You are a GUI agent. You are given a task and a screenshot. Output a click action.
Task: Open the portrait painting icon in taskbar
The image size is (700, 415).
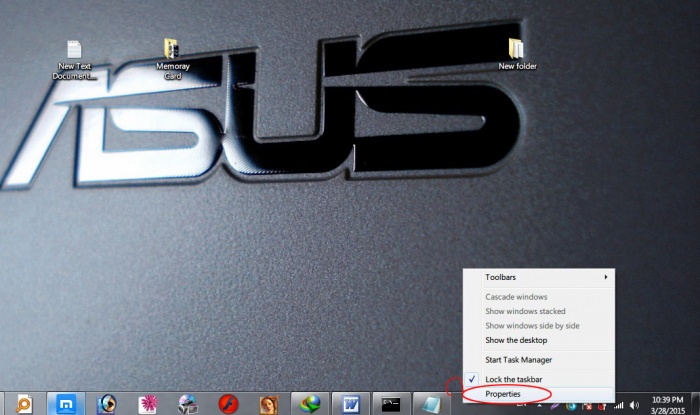269,405
